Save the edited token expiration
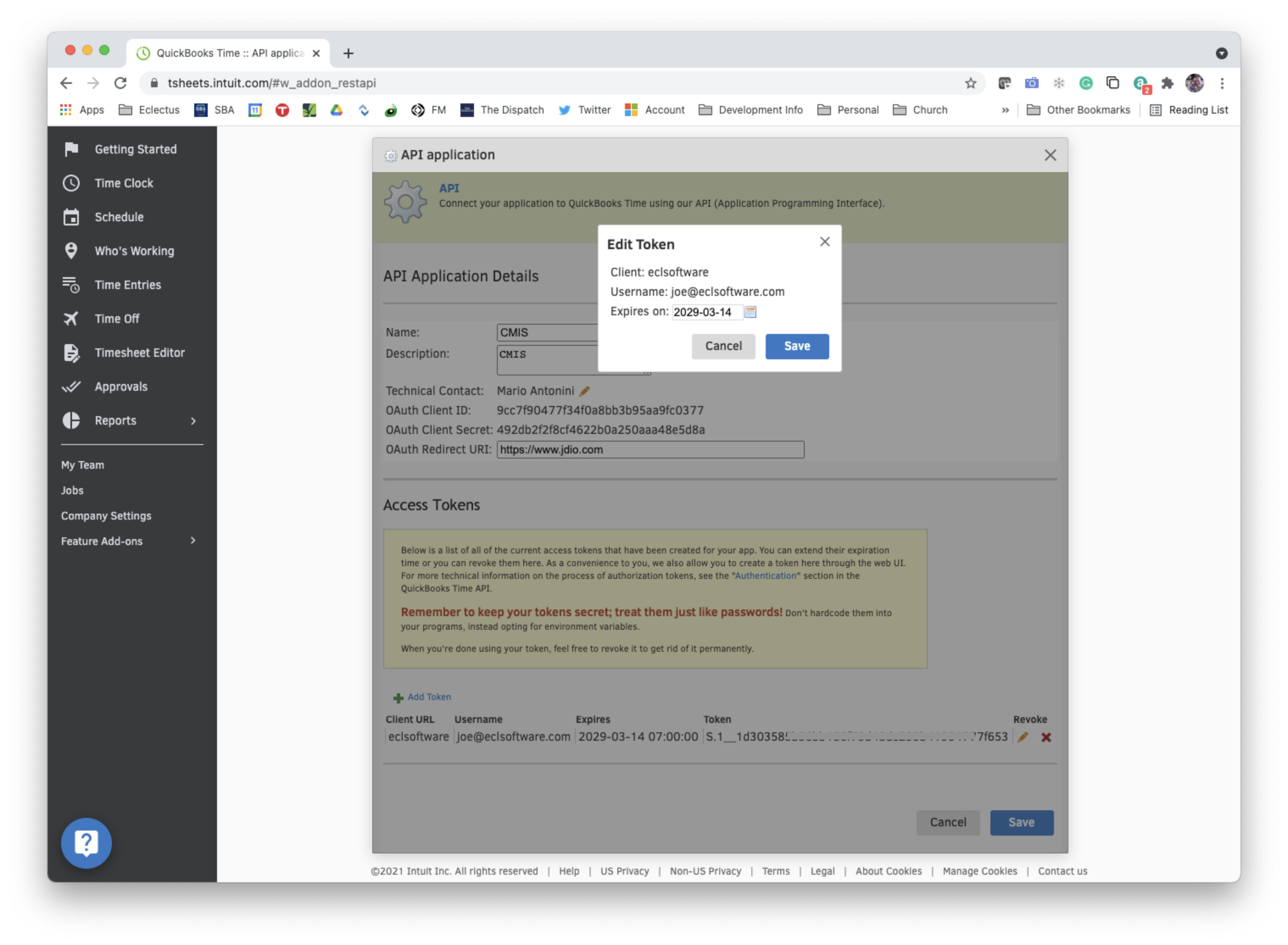The width and height of the screenshot is (1288, 945). pyautogui.click(x=797, y=346)
